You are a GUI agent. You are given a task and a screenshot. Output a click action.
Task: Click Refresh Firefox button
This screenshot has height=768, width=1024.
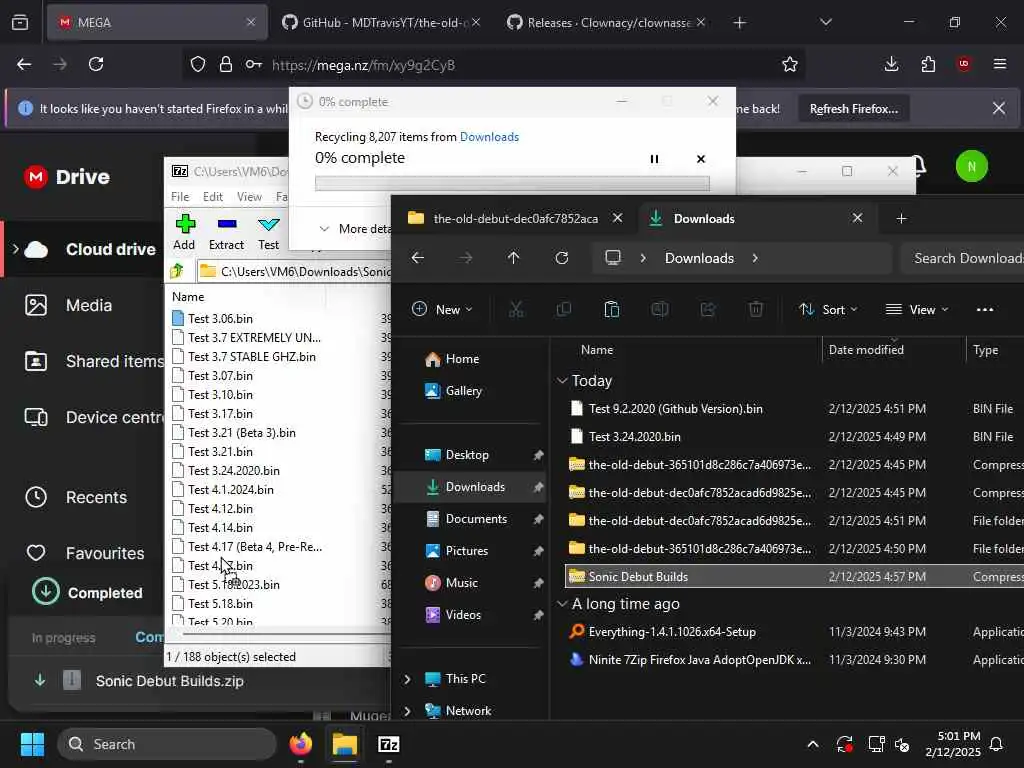click(854, 108)
